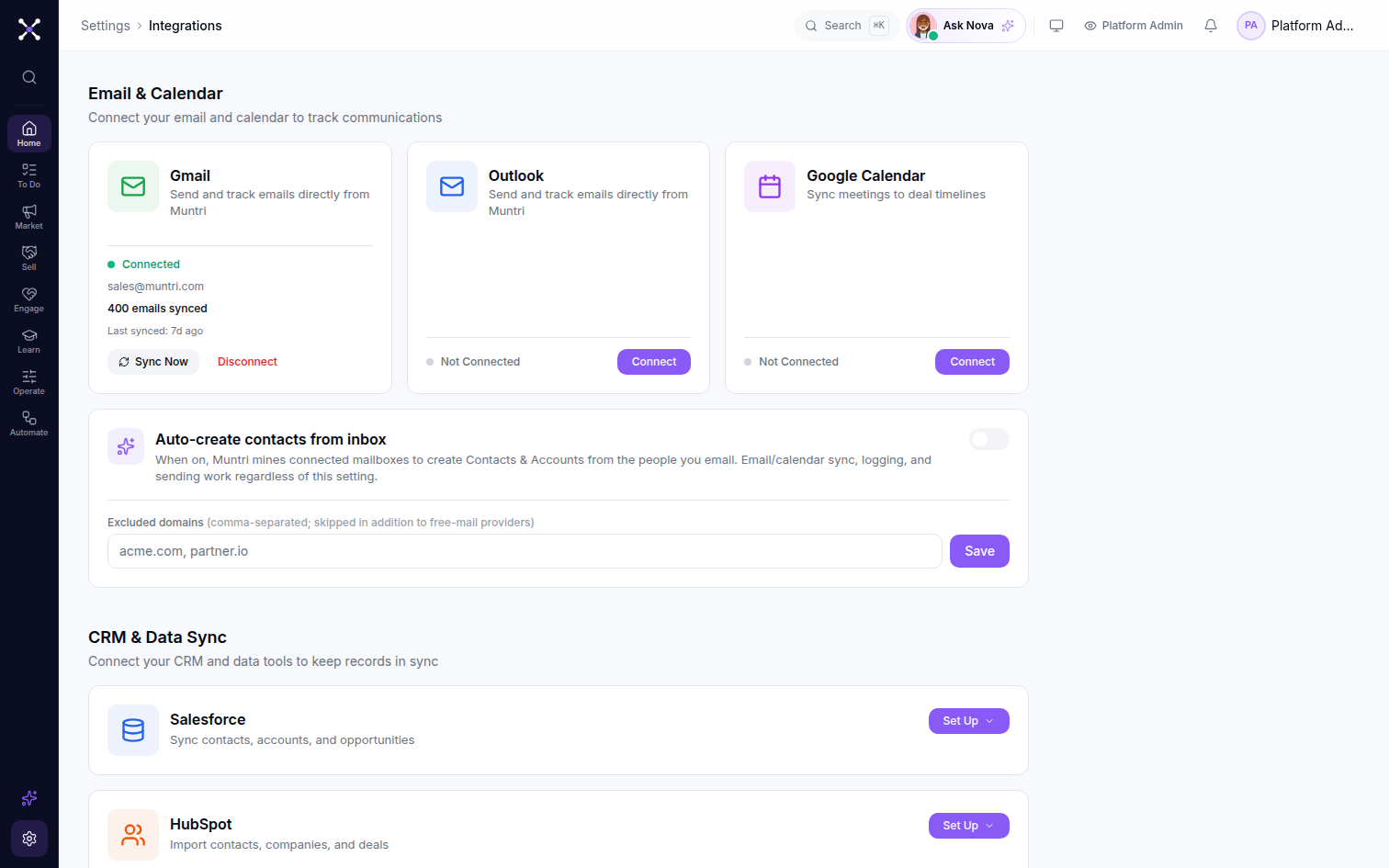Click the Outlook envelope icon
The height and width of the screenshot is (868, 1389).
pos(452,186)
